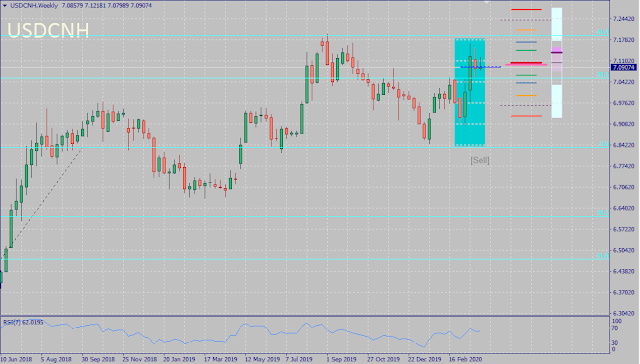The height and width of the screenshot is (364, 640).
Task: Click the 6.90820 price axis label
Action: tap(624, 124)
